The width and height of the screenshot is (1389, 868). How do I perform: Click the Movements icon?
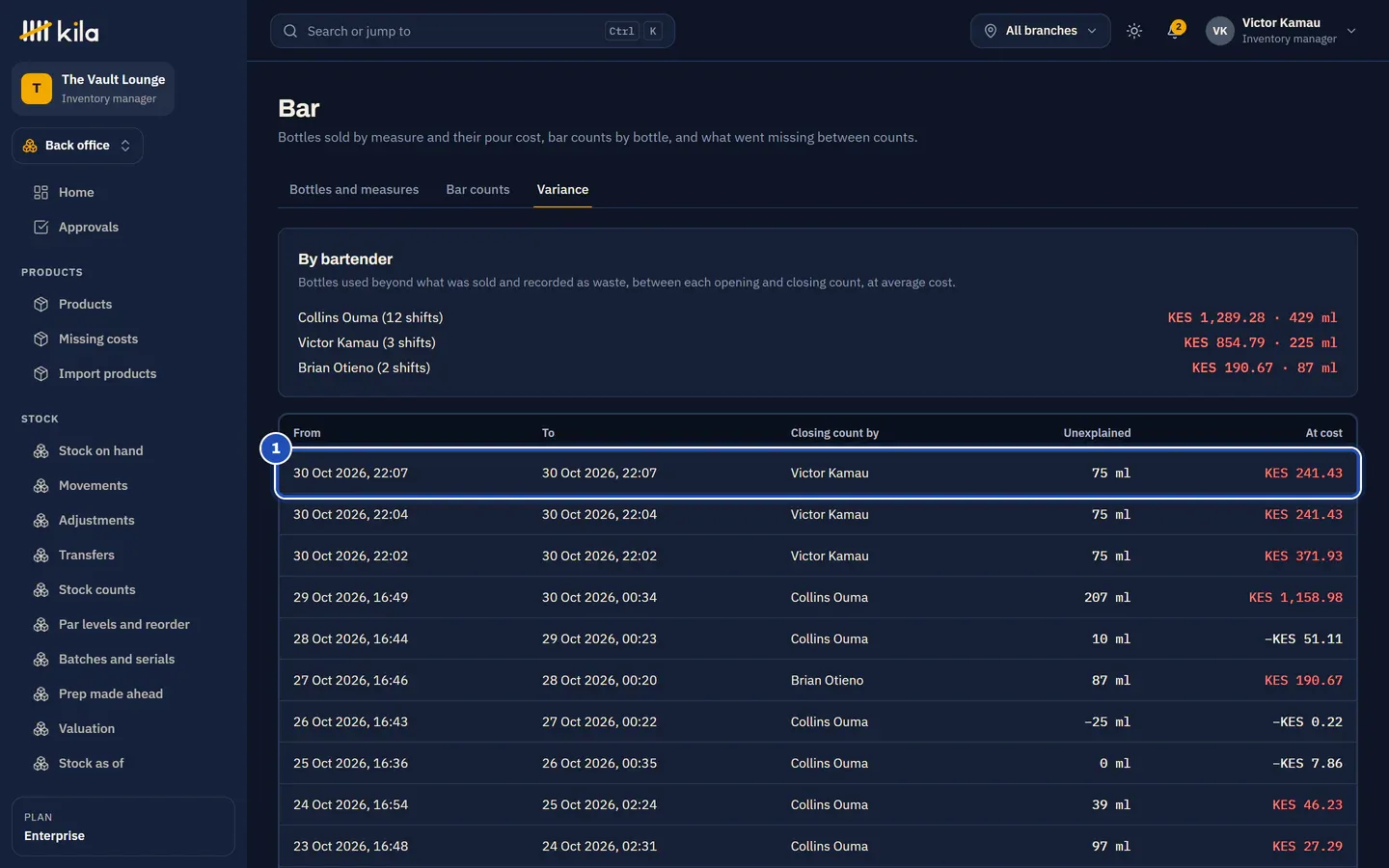pyautogui.click(x=41, y=485)
